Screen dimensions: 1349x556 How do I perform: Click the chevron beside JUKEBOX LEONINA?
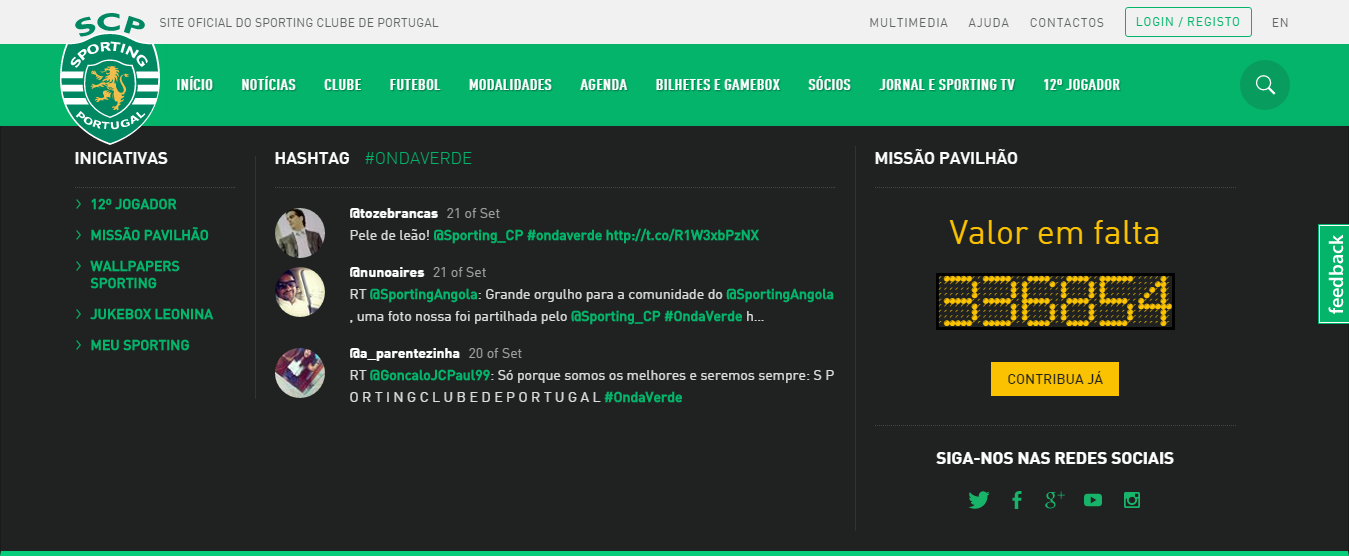[x=79, y=314]
